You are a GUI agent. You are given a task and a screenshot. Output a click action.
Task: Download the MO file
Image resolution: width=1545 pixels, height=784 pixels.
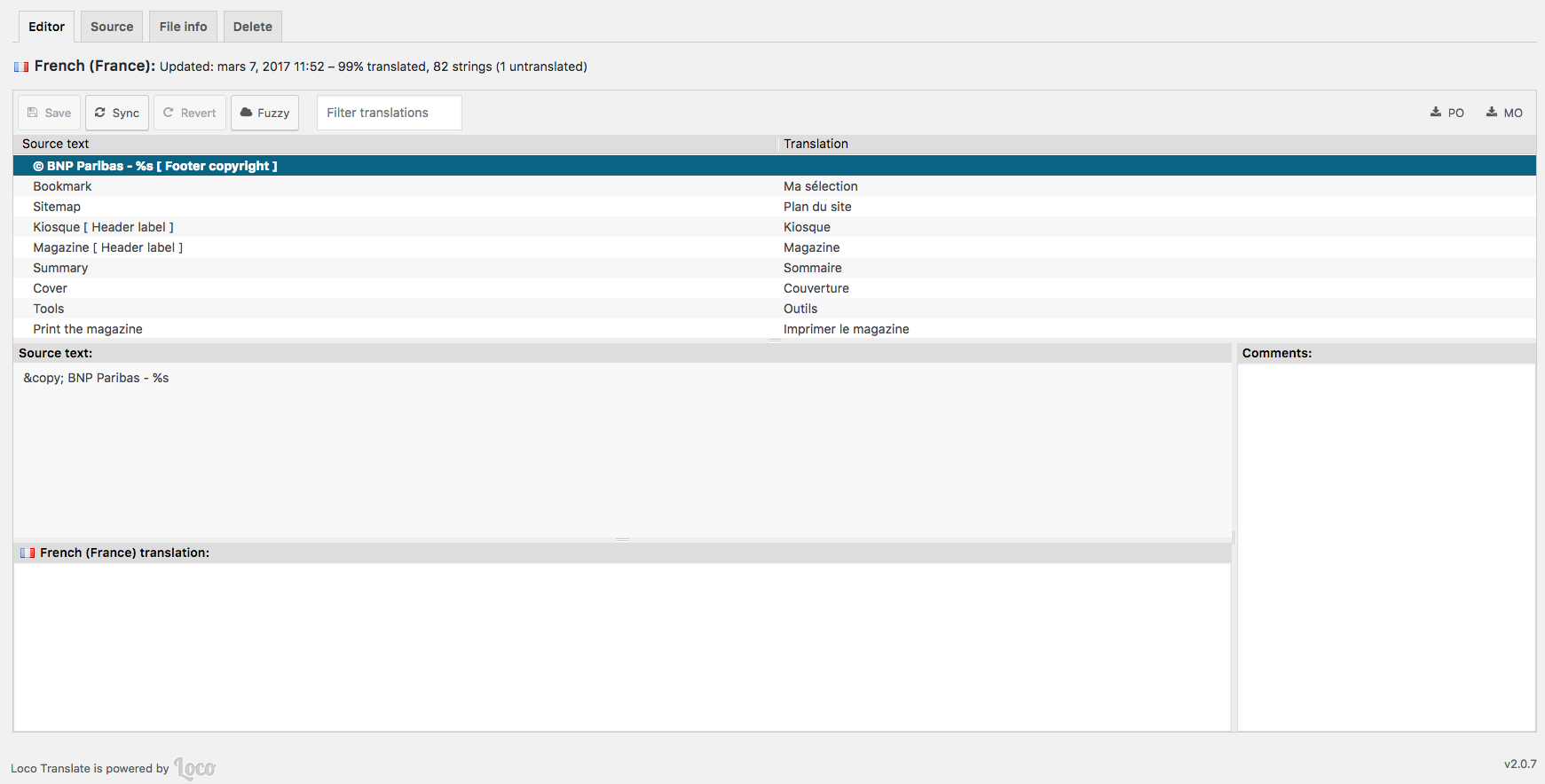coord(1505,113)
